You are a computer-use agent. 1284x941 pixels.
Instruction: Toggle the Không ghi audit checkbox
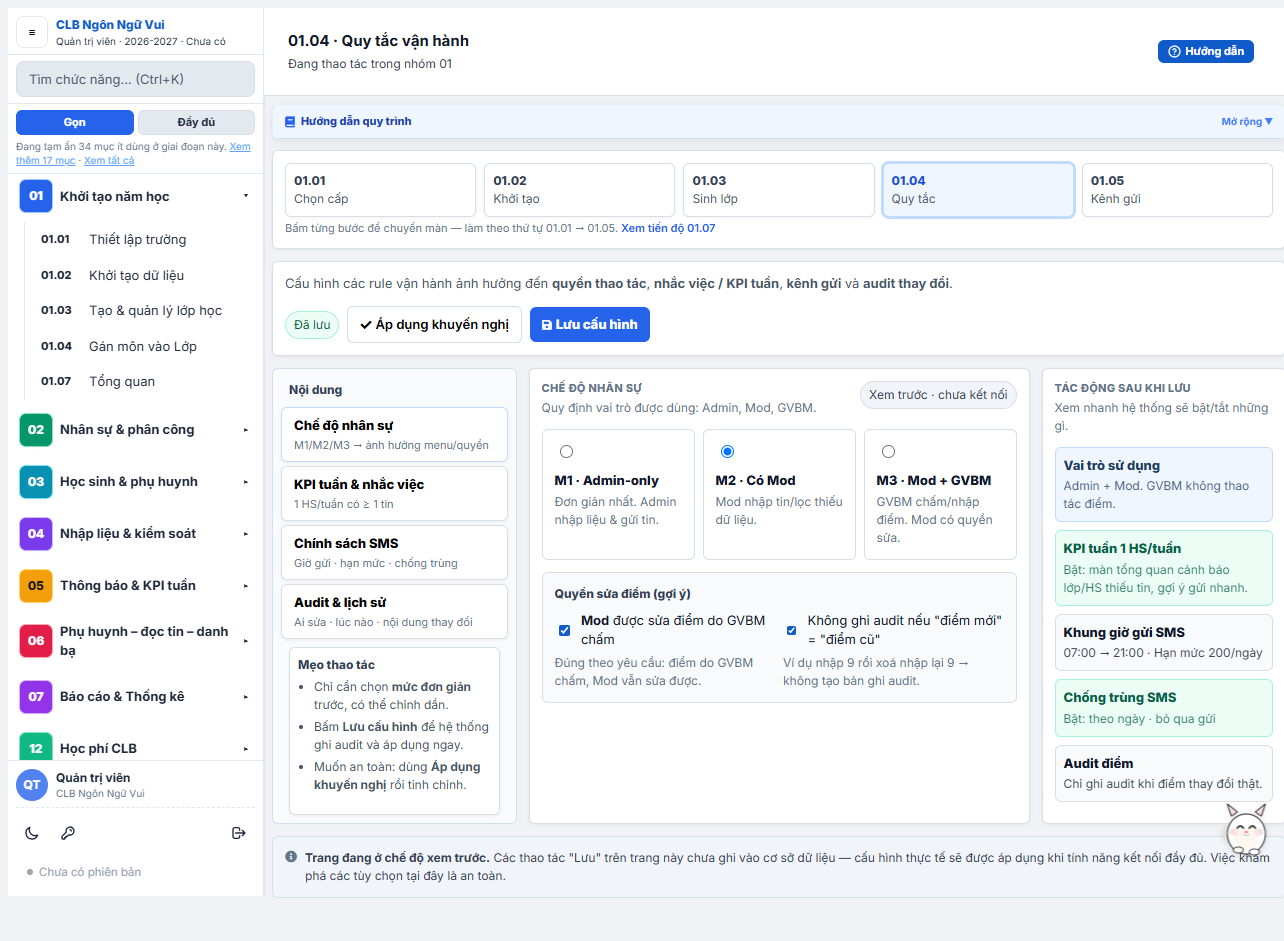(x=792, y=630)
